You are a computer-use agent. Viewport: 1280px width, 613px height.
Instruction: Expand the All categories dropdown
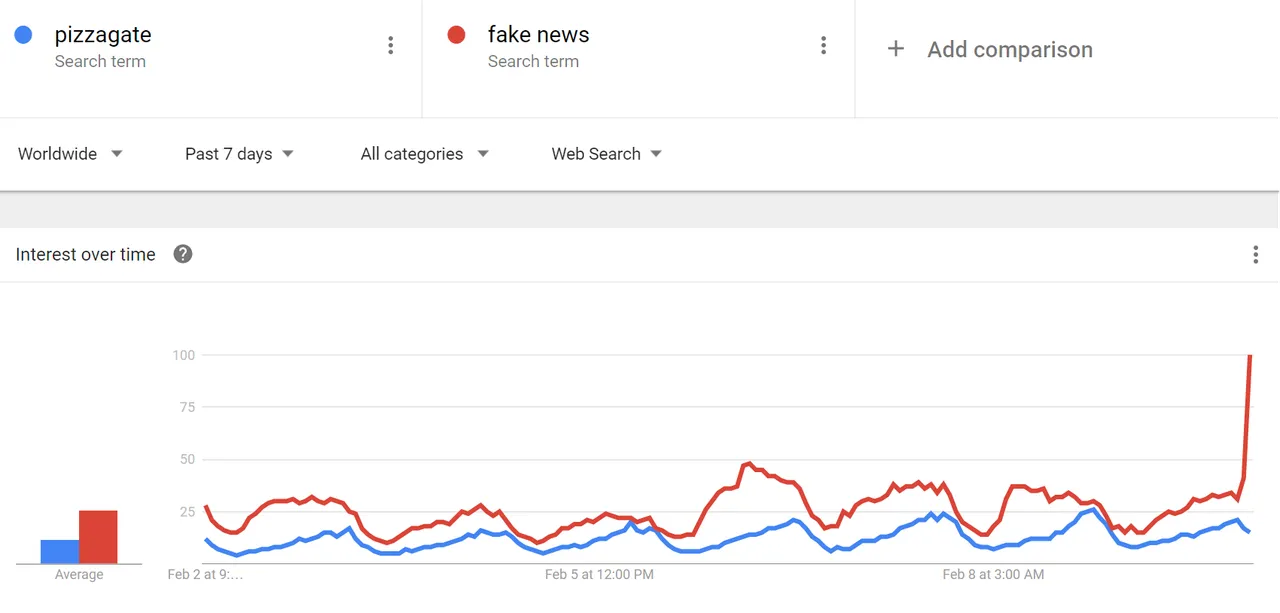(x=424, y=154)
